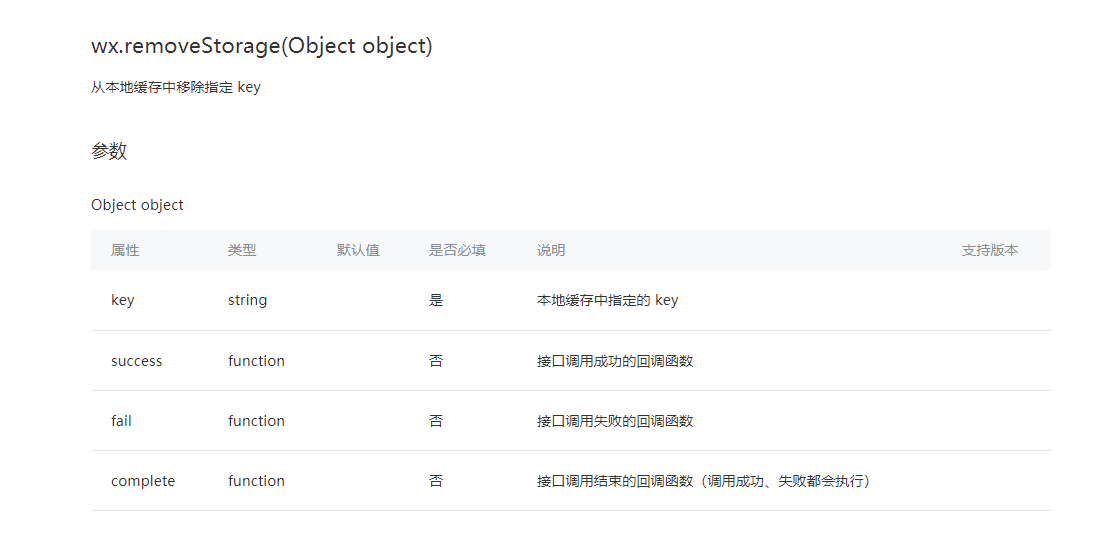The width and height of the screenshot is (1109, 545).
Task: Click the 支持版本 column header
Action: click(x=990, y=250)
